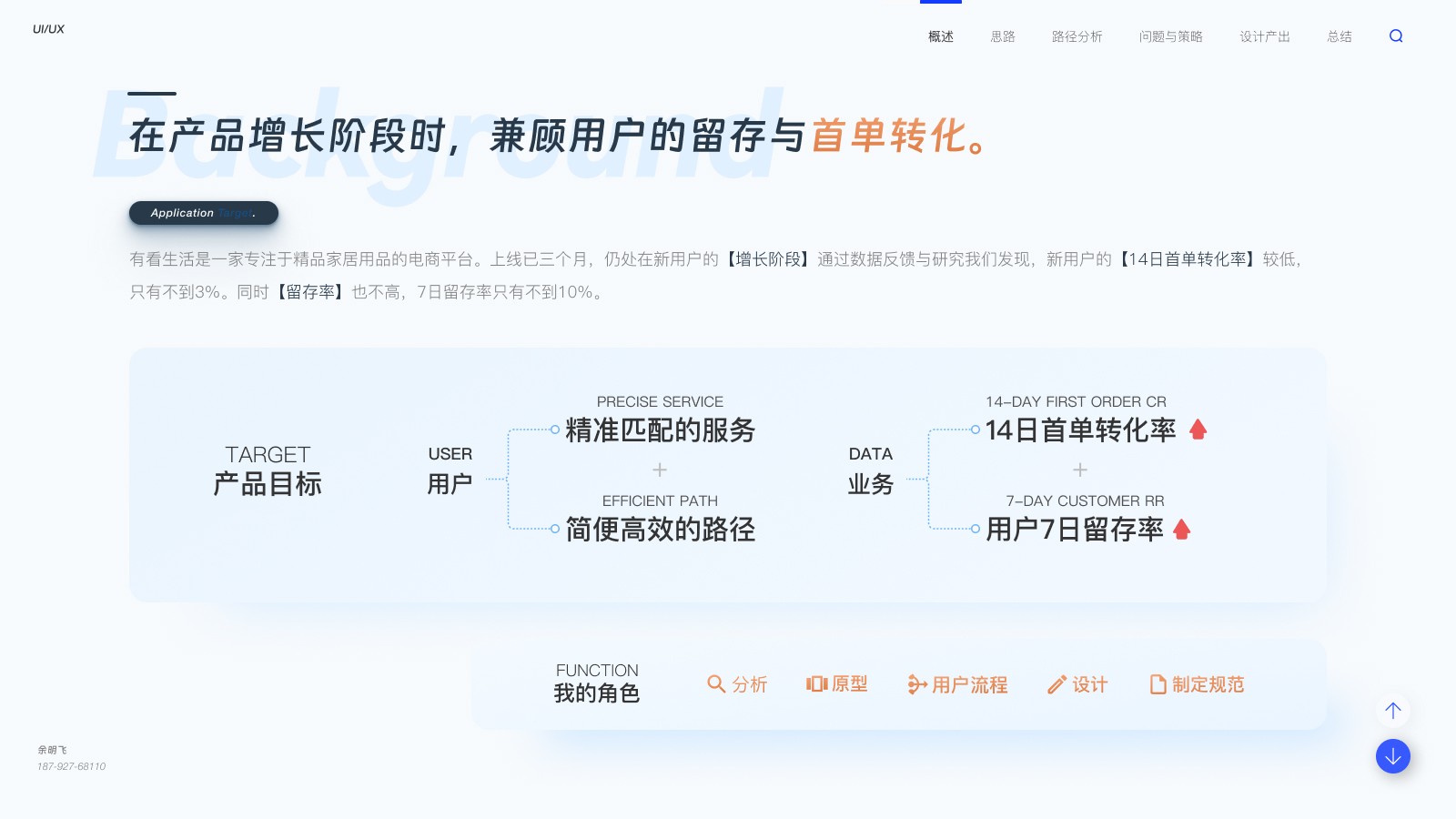Viewport: 1456px width, 819px height.
Task: Click the 【增长阶段】 highlighted phrase
Action: pos(768,259)
